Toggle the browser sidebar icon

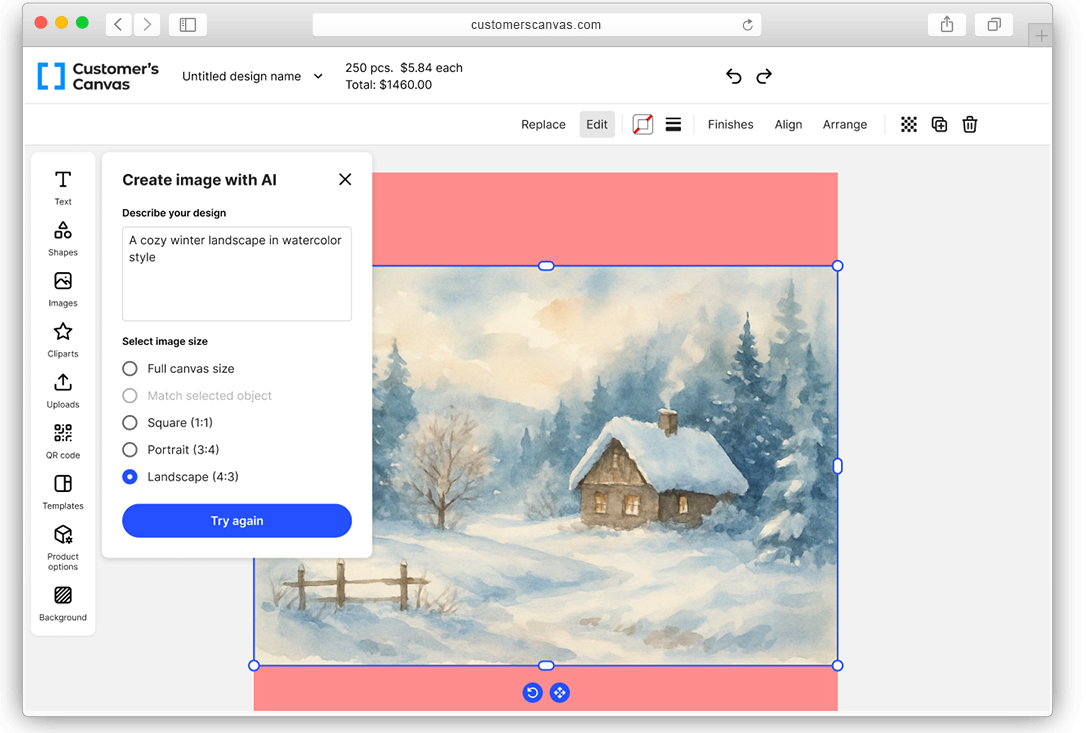pos(188,25)
